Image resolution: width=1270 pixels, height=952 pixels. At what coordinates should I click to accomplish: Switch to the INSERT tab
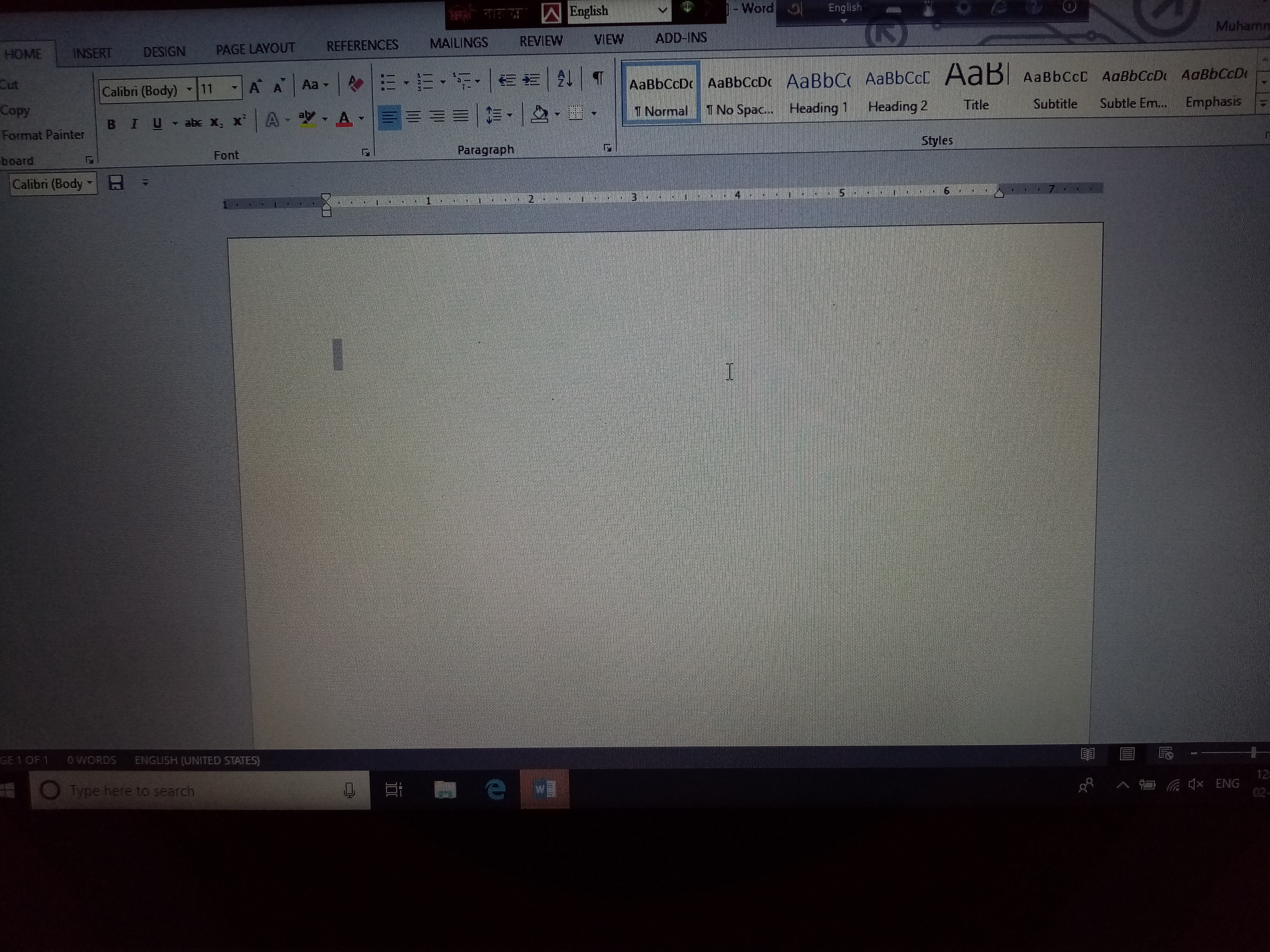point(92,53)
